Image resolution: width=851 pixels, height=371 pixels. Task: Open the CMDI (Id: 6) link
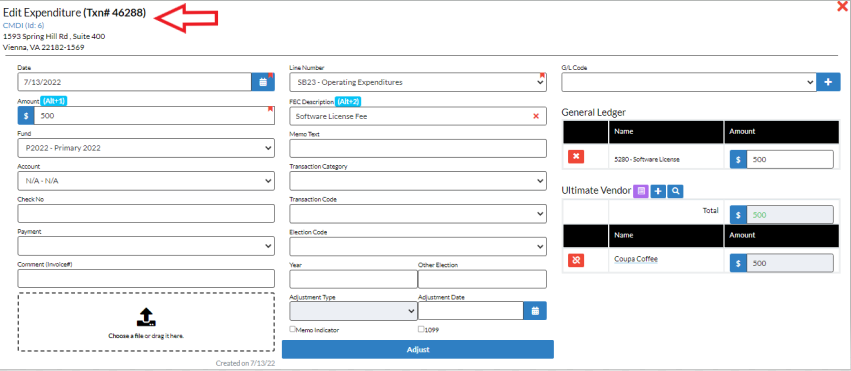tap(23, 25)
